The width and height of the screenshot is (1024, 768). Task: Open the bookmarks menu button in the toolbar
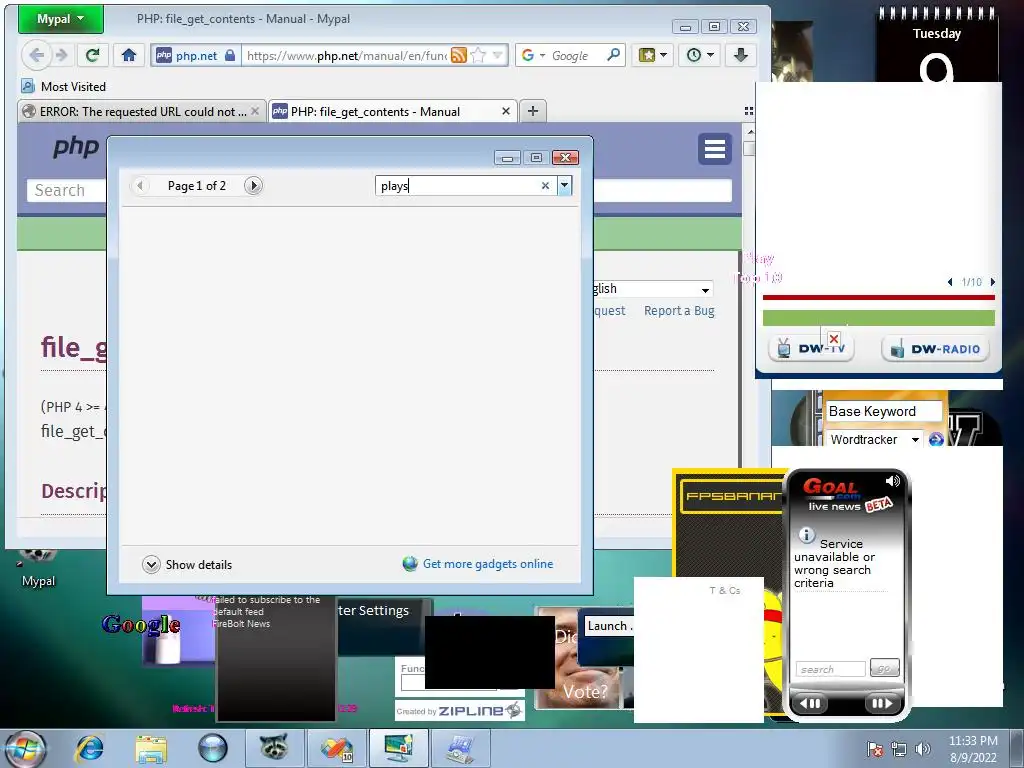(x=653, y=56)
